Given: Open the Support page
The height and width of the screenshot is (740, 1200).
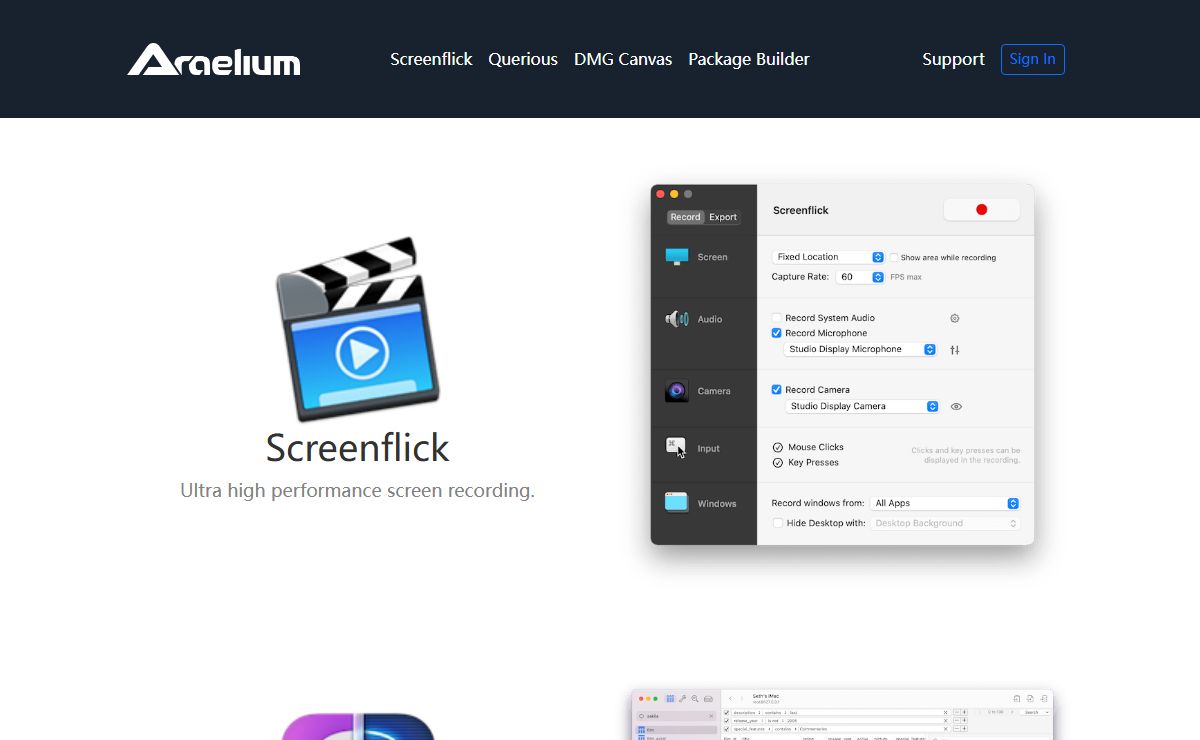Looking at the screenshot, I should click(x=953, y=59).
